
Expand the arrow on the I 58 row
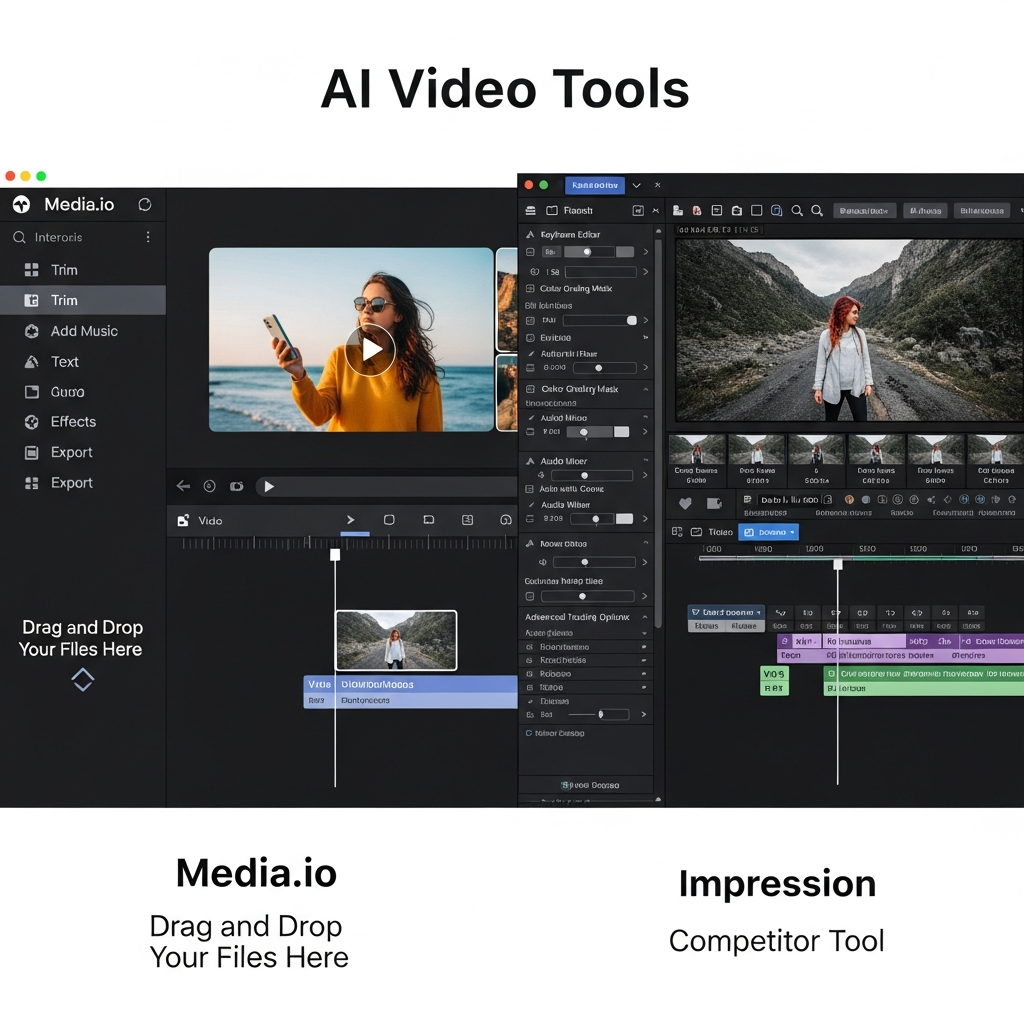(x=645, y=272)
